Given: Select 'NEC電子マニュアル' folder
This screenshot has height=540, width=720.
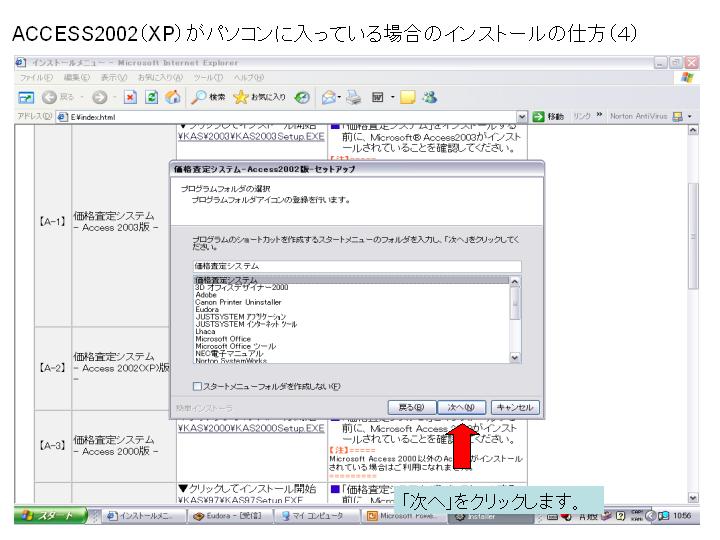Looking at the screenshot, I should [351, 354].
